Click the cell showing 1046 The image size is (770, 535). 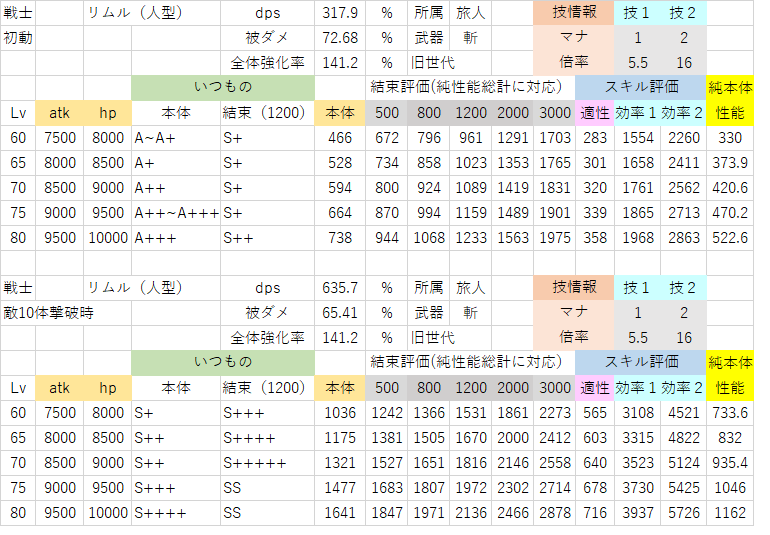(x=730, y=488)
